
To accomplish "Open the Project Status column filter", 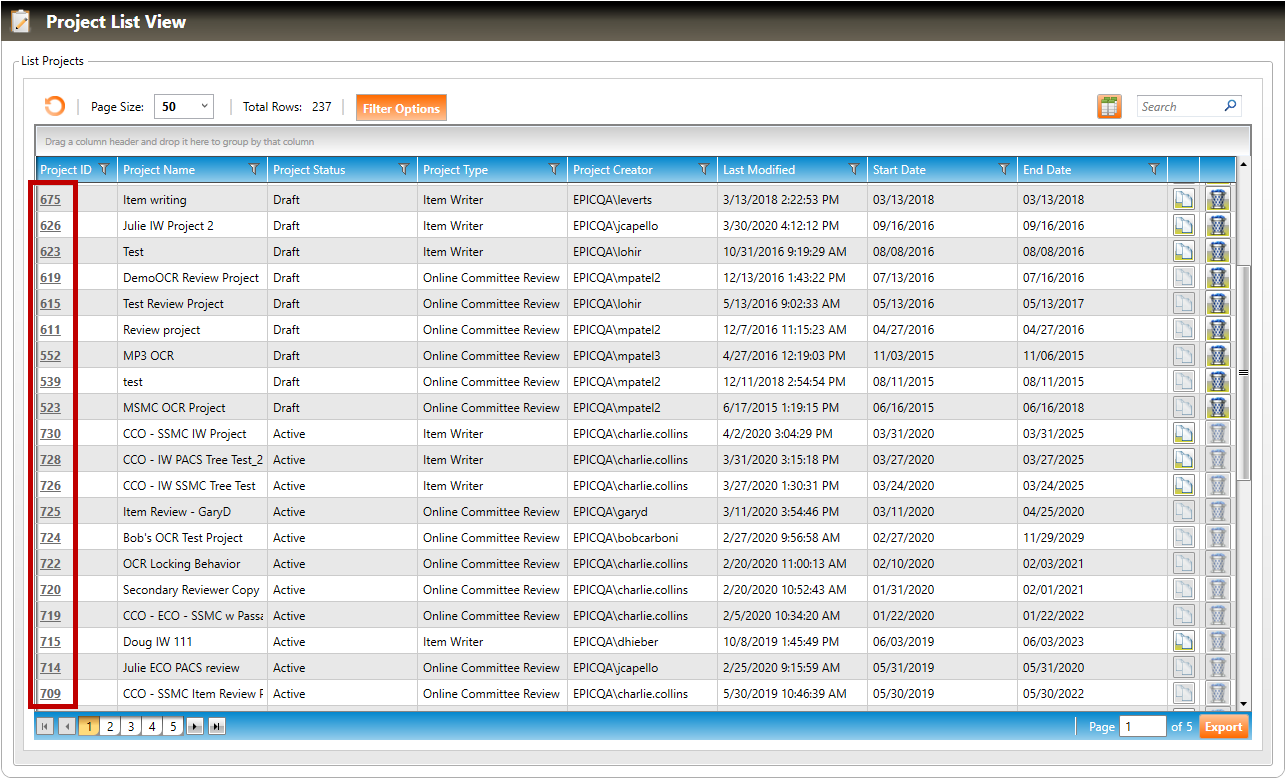I will coord(404,170).
